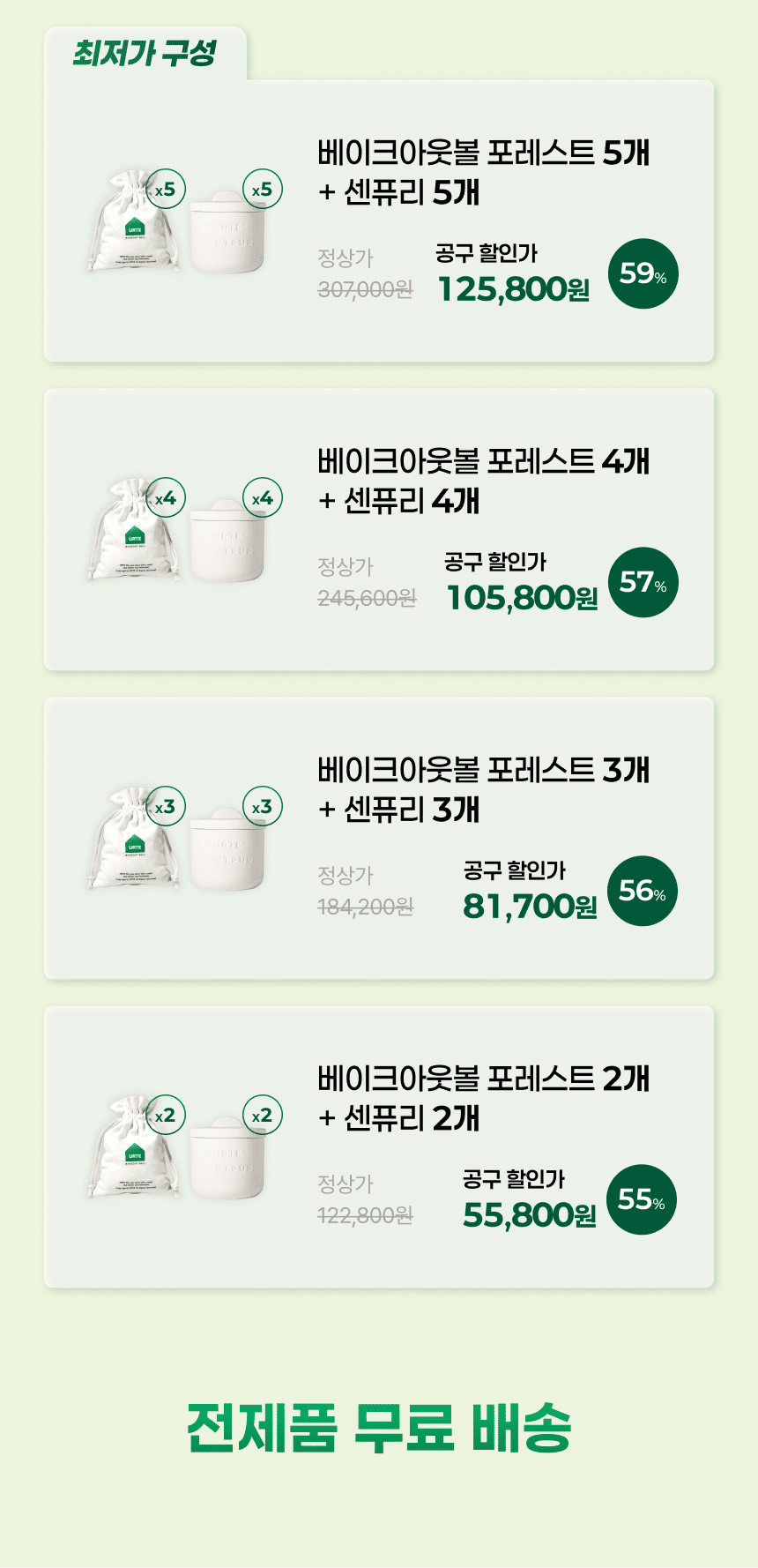Image resolution: width=758 pixels, height=1568 pixels.
Task: Click the 5-set pouch product thumbnail
Action: coord(130,229)
